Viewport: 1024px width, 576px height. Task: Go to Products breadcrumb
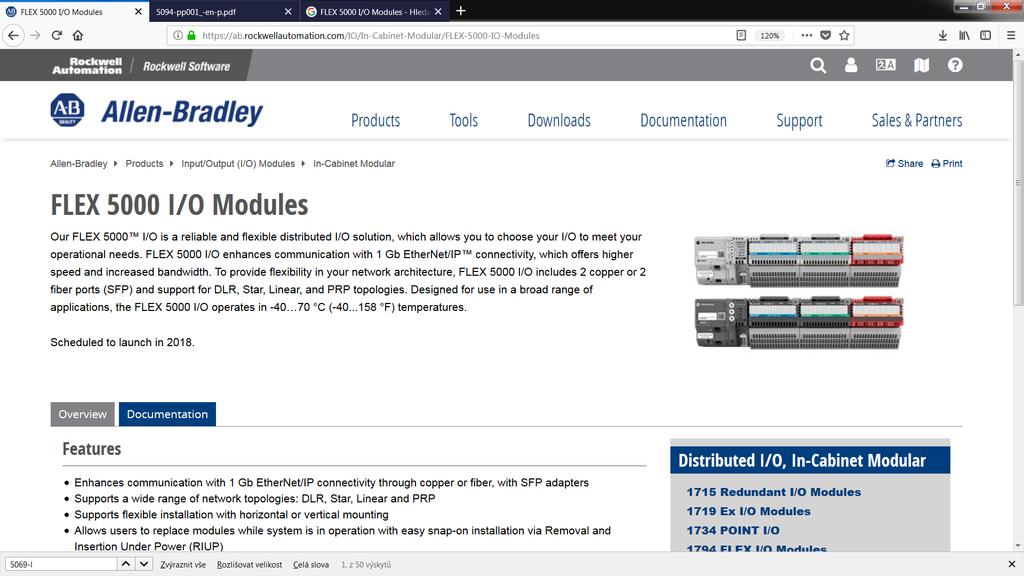tap(144, 163)
